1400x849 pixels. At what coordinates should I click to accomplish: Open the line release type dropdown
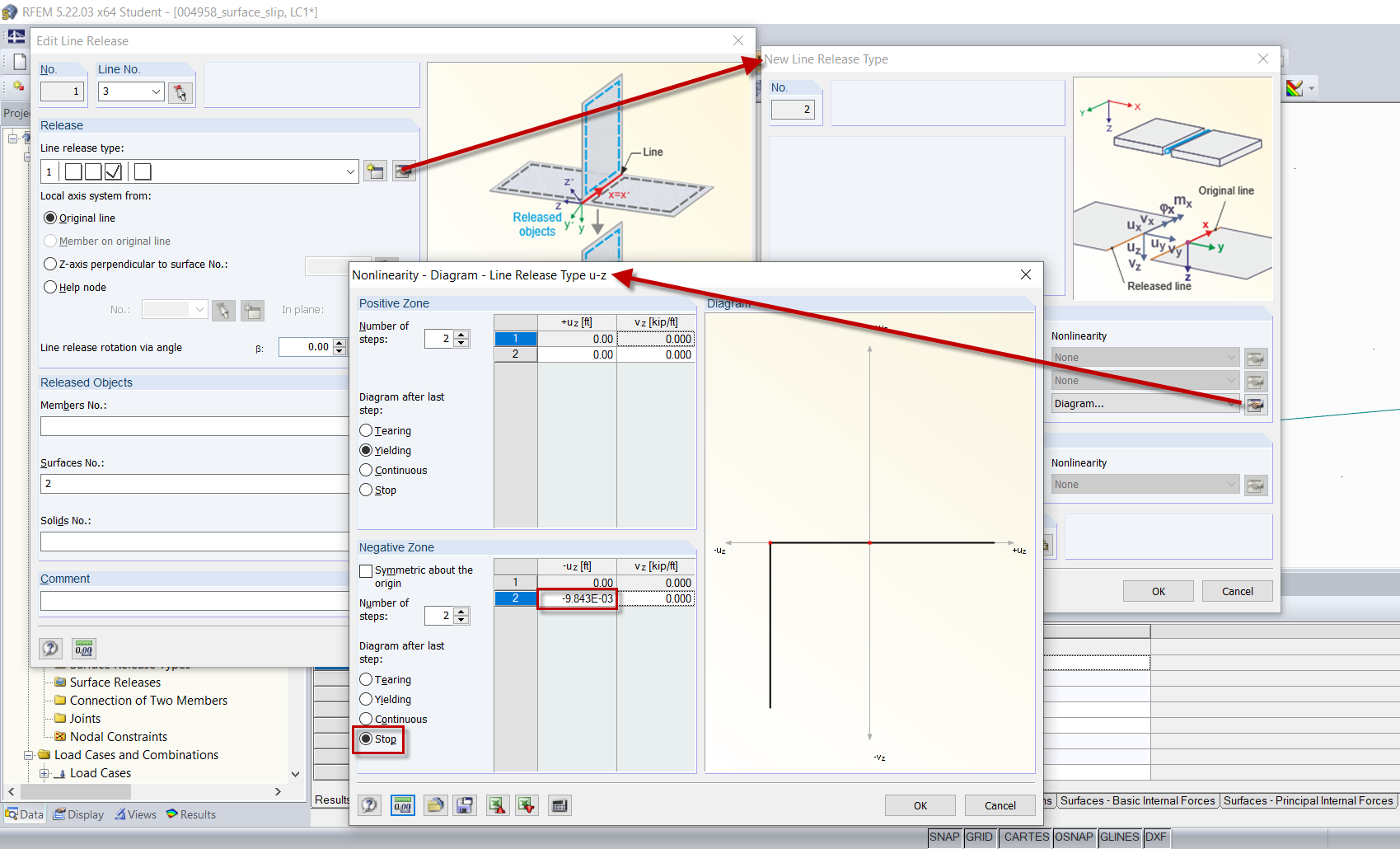(x=349, y=171)
